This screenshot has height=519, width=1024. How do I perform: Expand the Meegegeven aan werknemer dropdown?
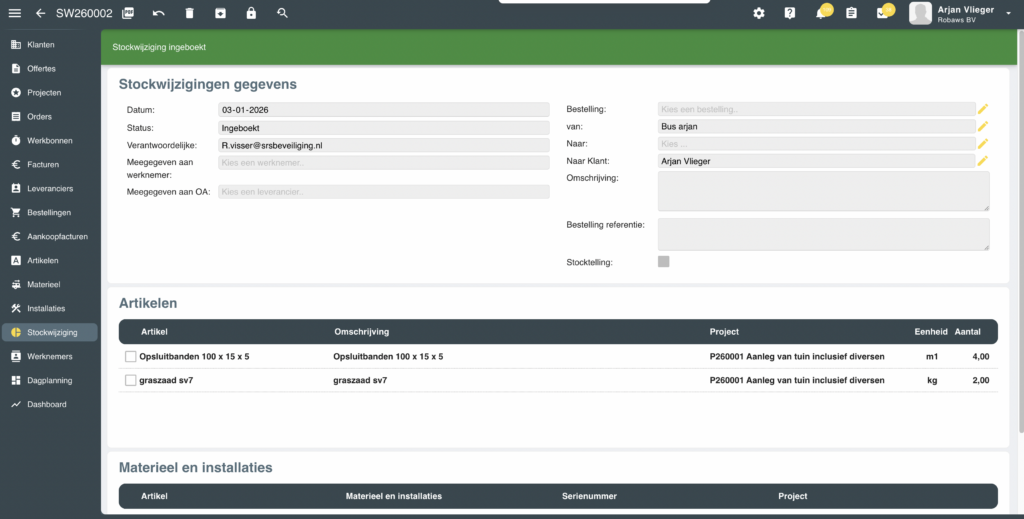tap(383, 162)
